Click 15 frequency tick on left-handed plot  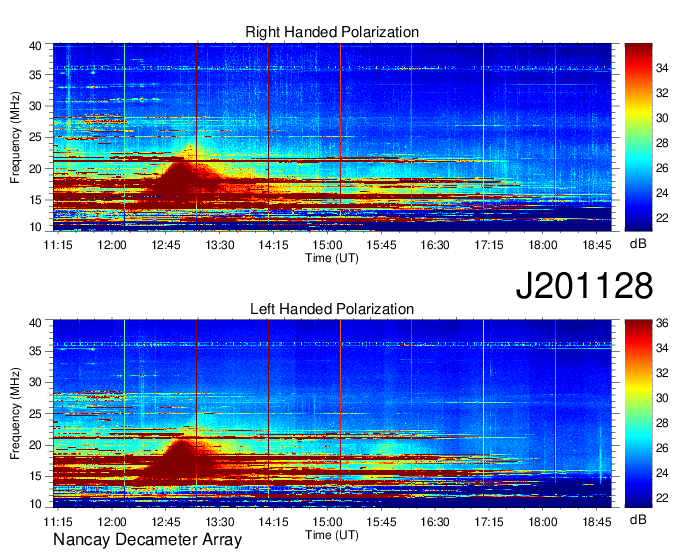35,477
